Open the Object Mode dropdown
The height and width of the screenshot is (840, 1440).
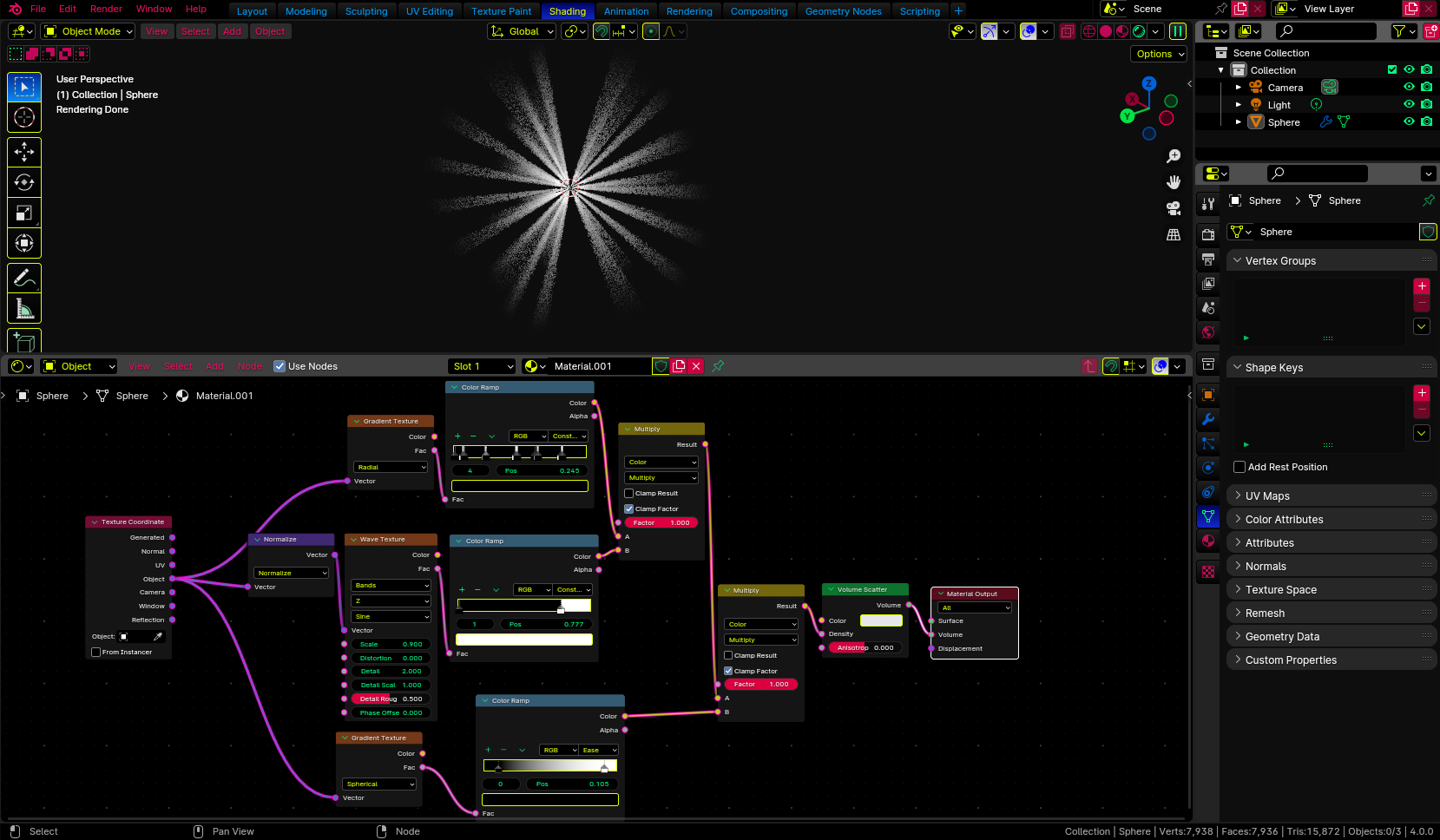pyautogui.click(x=88, y=31)
